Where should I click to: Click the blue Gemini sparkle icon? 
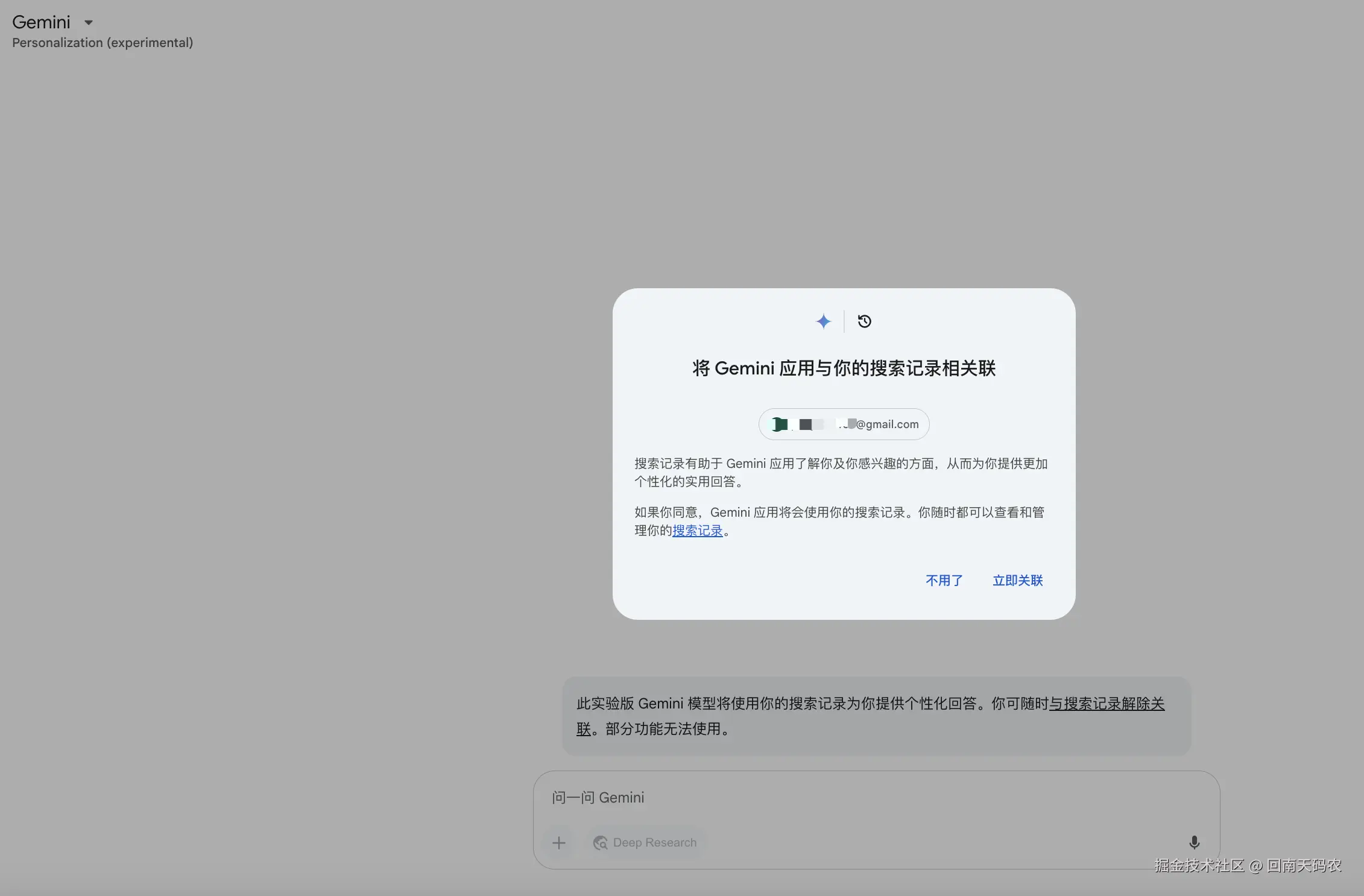click(x=823, y=321)
